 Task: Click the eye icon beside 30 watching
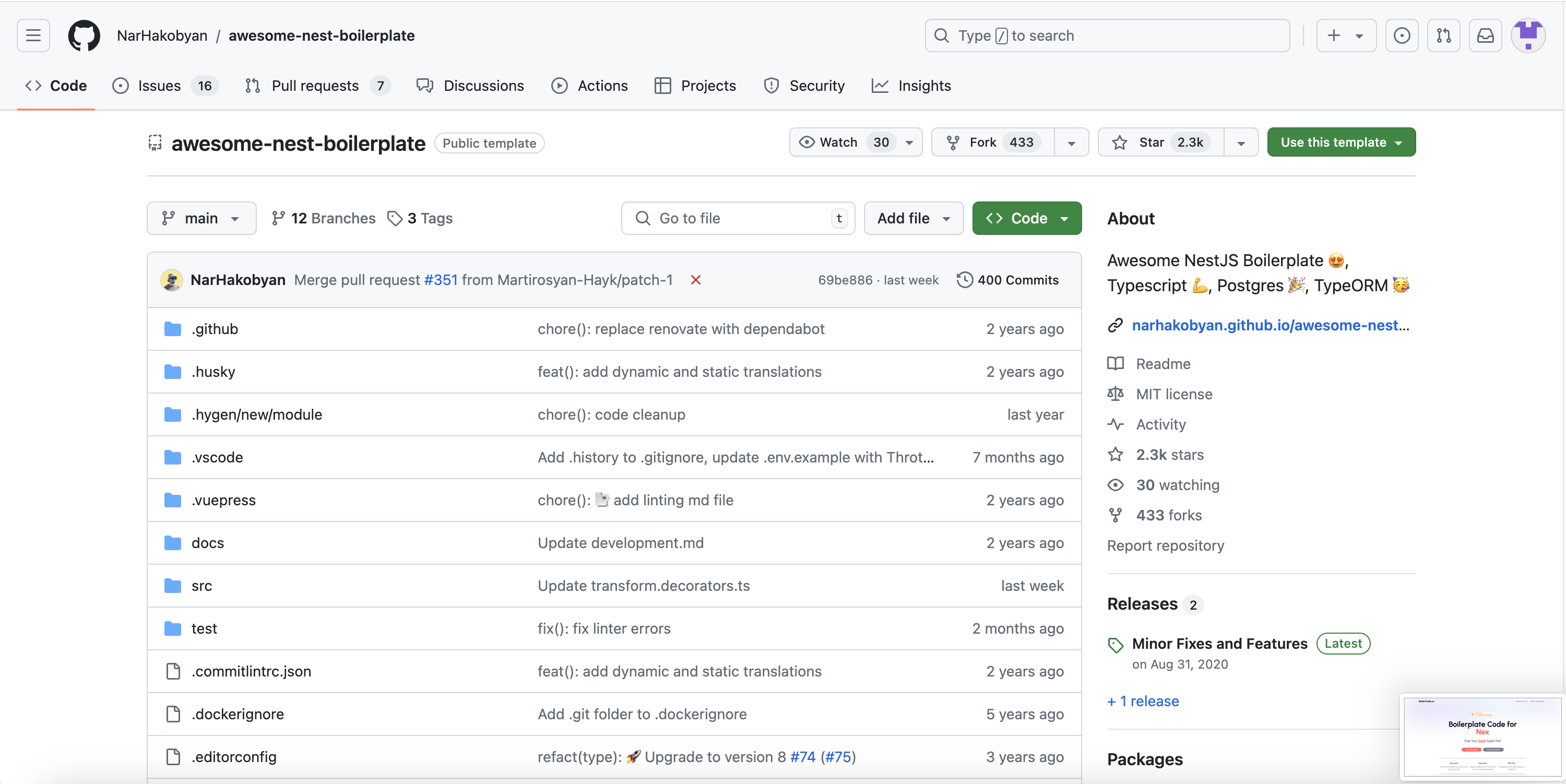[x=1115, y=485]
